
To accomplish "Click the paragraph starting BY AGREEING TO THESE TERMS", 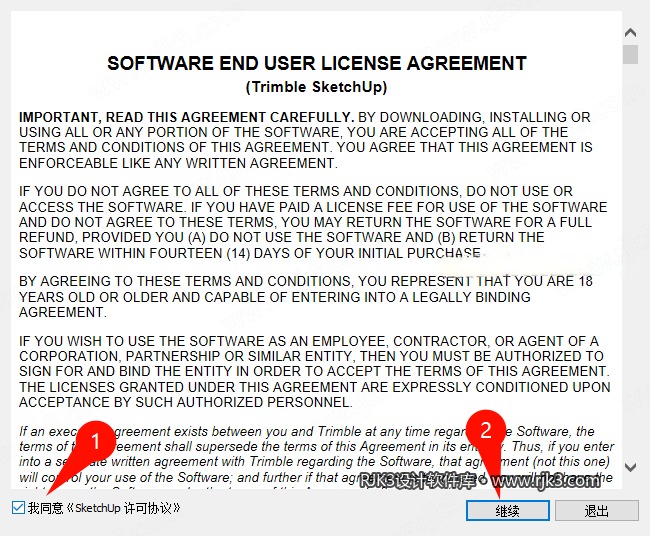I will (x=306, y=297).
